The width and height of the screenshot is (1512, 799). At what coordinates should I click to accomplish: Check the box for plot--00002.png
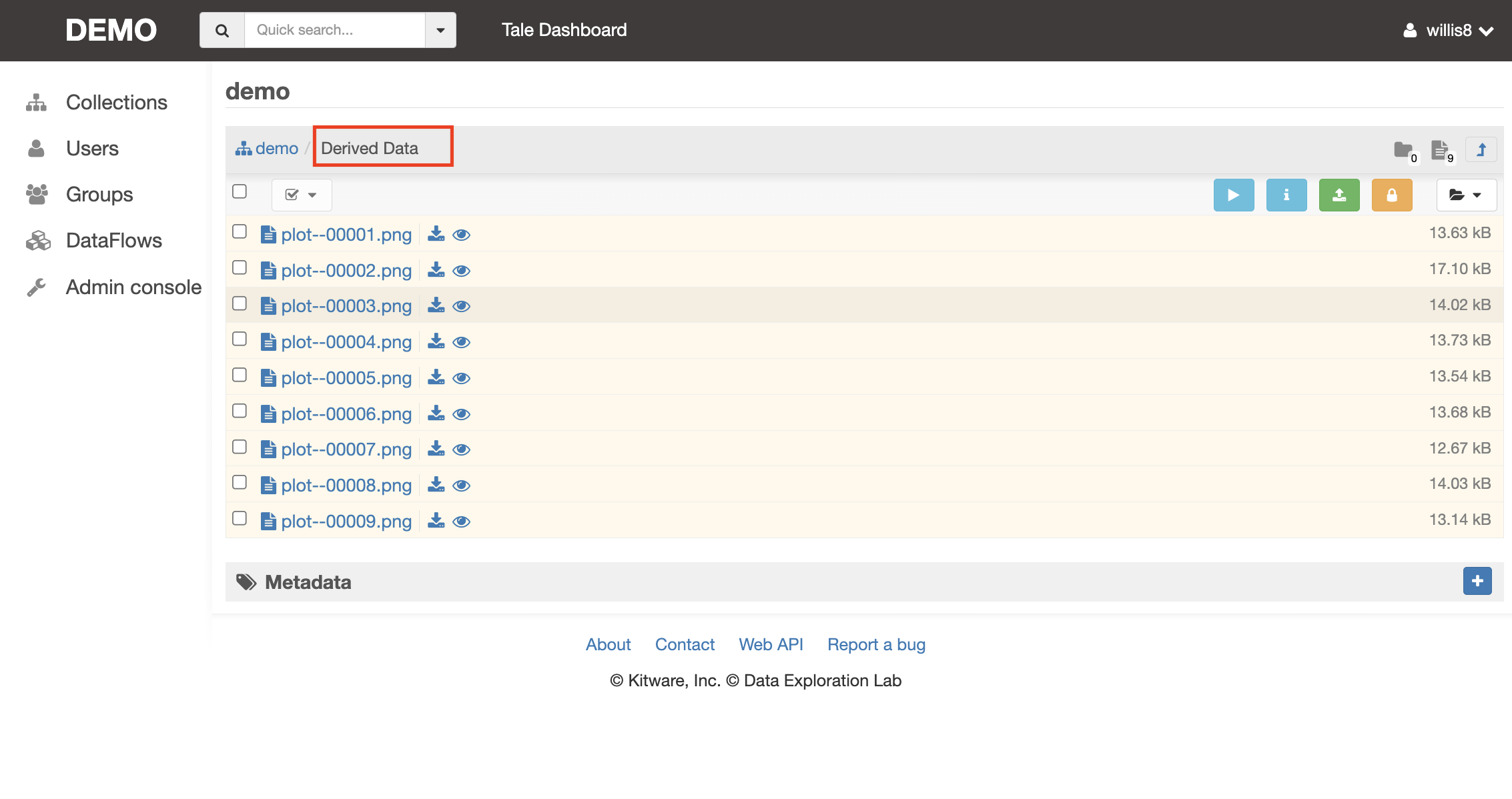[x=240, y=268]
